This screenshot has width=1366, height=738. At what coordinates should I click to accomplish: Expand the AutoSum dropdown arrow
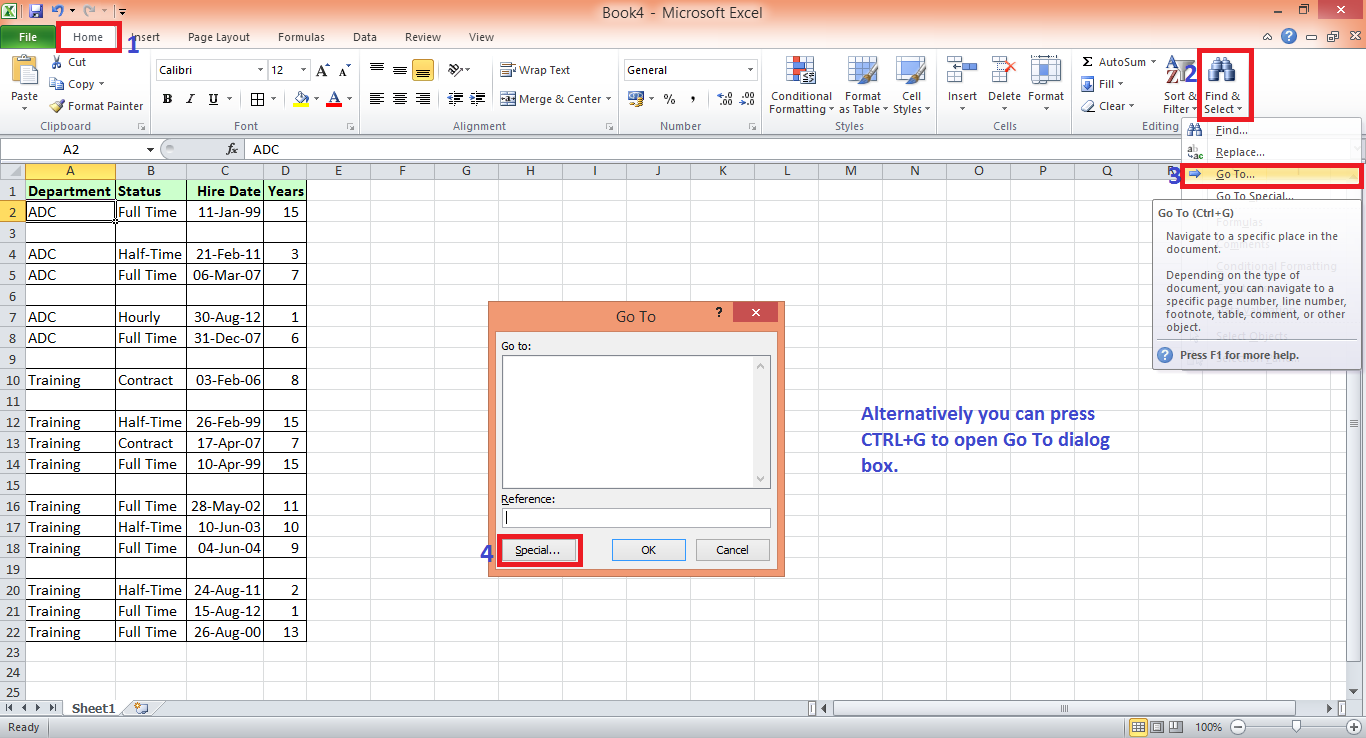(1153, 62)
